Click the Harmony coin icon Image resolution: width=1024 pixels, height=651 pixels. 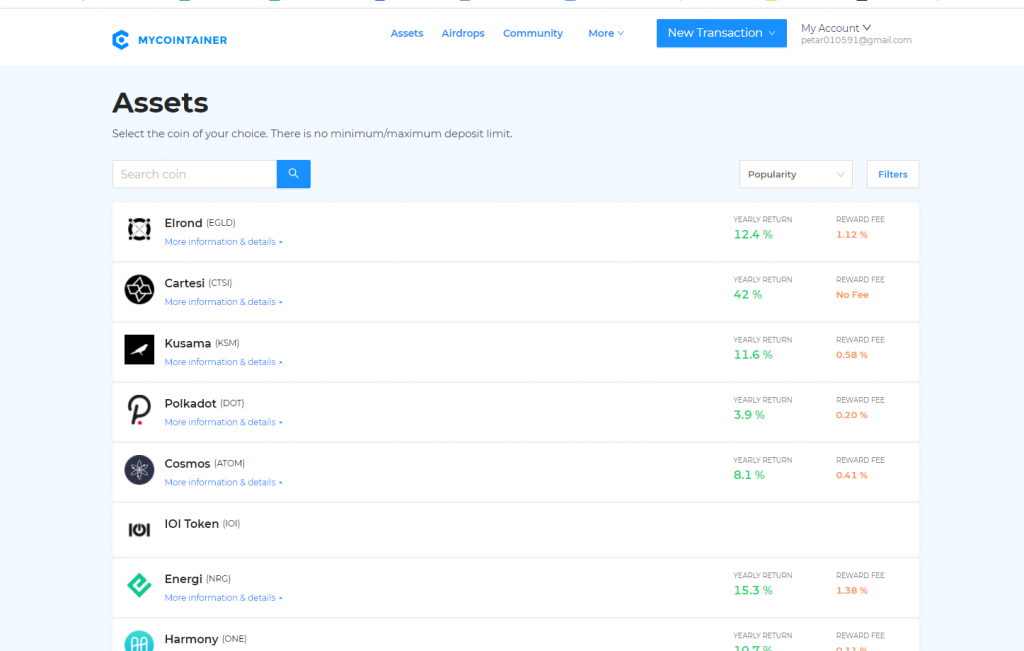pyautogui.click(x=139, y=641)
